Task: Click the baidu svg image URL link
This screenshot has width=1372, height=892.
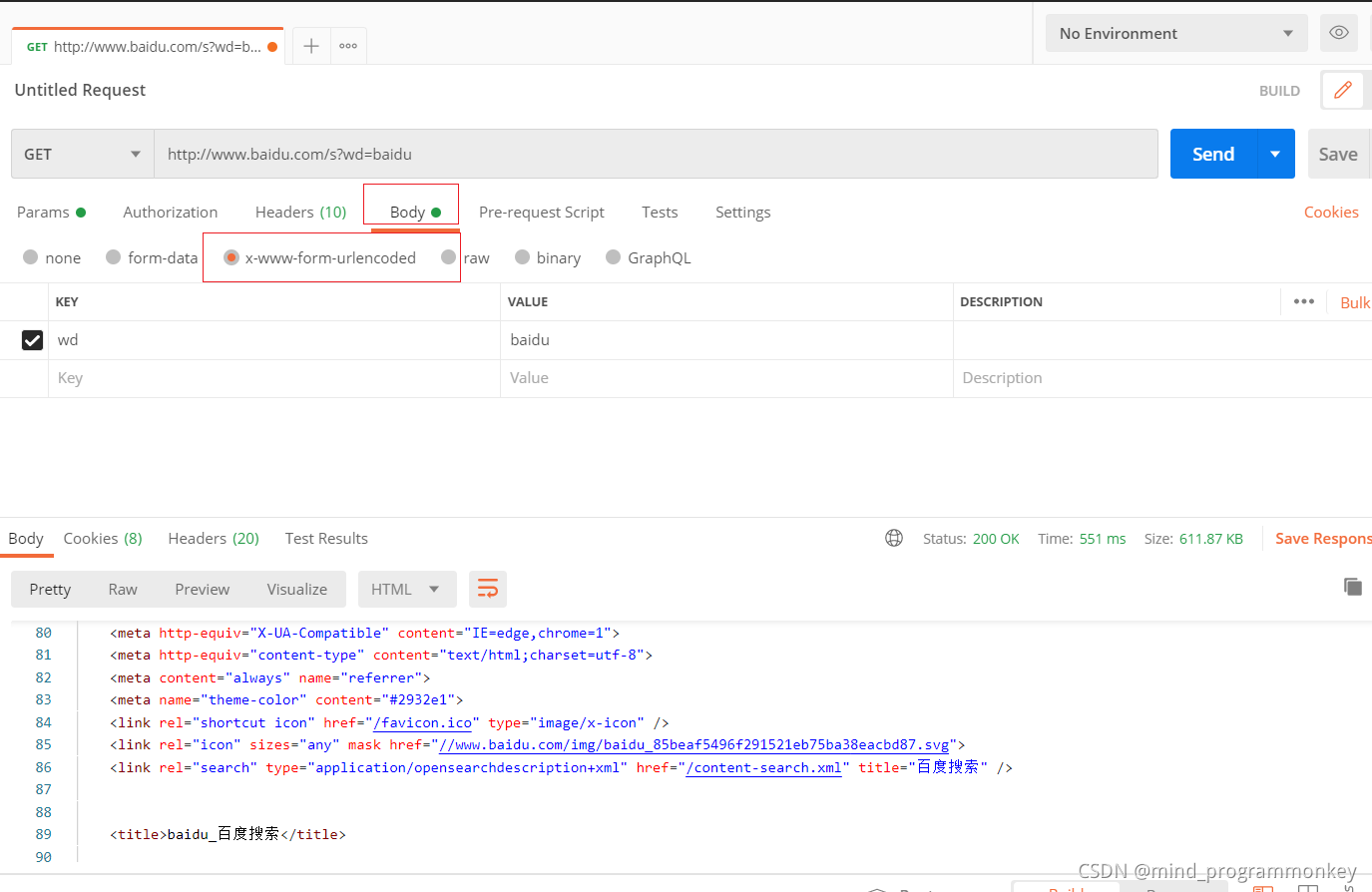Action: click(693, 744)
